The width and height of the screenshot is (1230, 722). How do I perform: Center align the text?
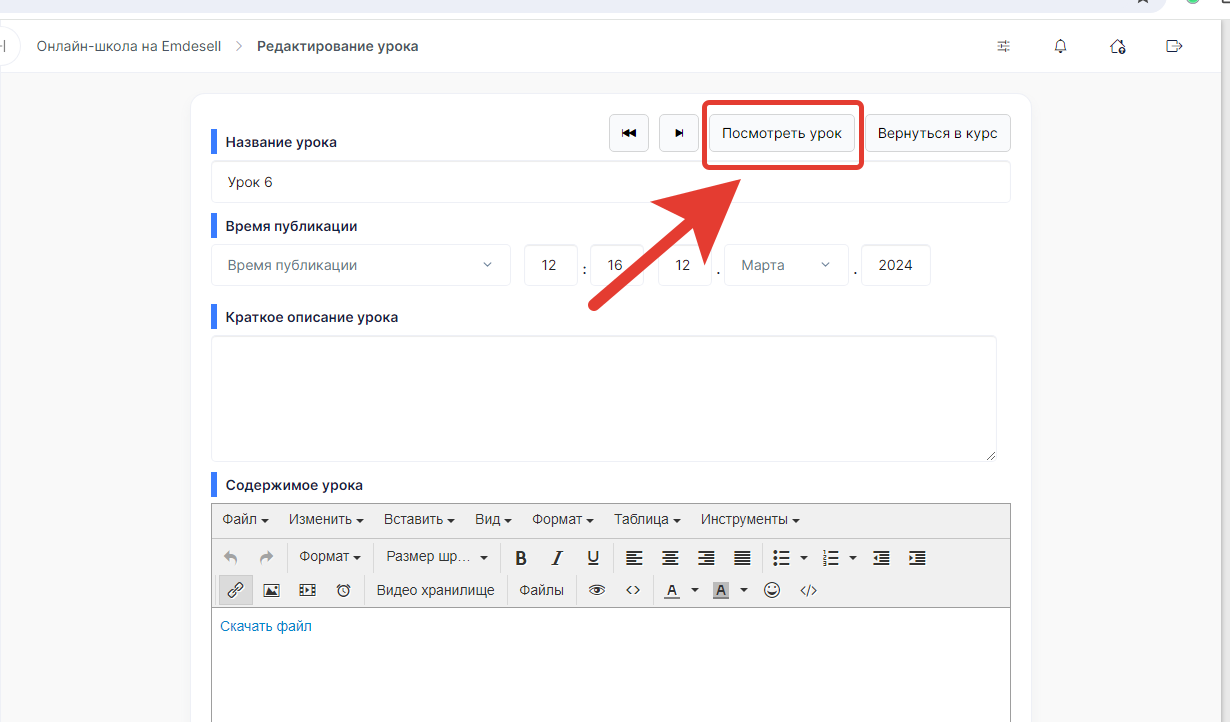[x=670, y=558]
